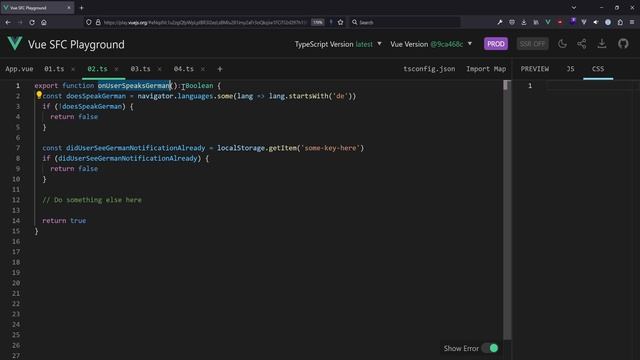Open the browser extensions puzzle icon

620,22
